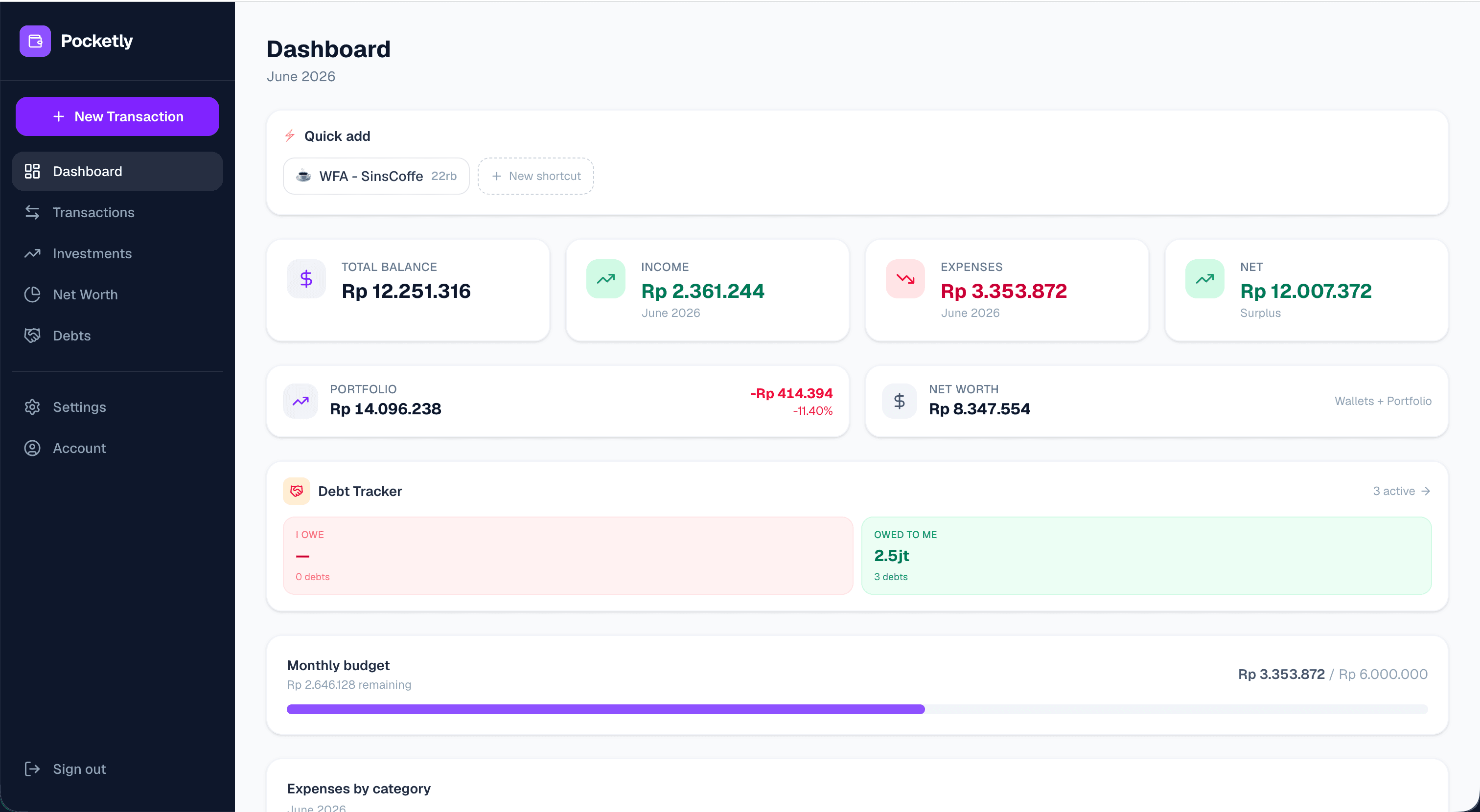Click the Account user circle icon
Screen dimensions: 1480x812
click(32, 448)
